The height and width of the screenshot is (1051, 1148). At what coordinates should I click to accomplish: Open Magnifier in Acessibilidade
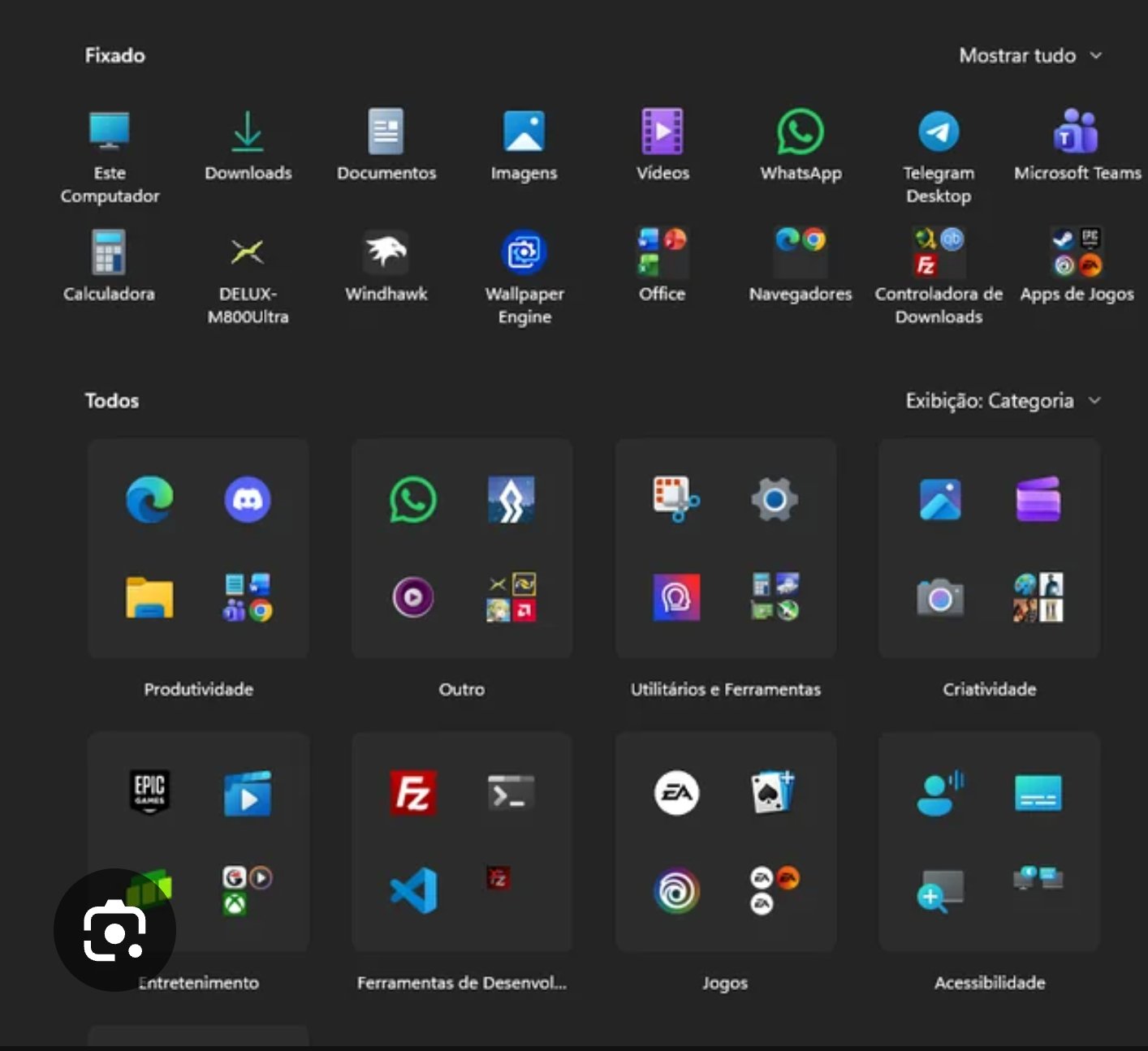(x=940, y=891)
